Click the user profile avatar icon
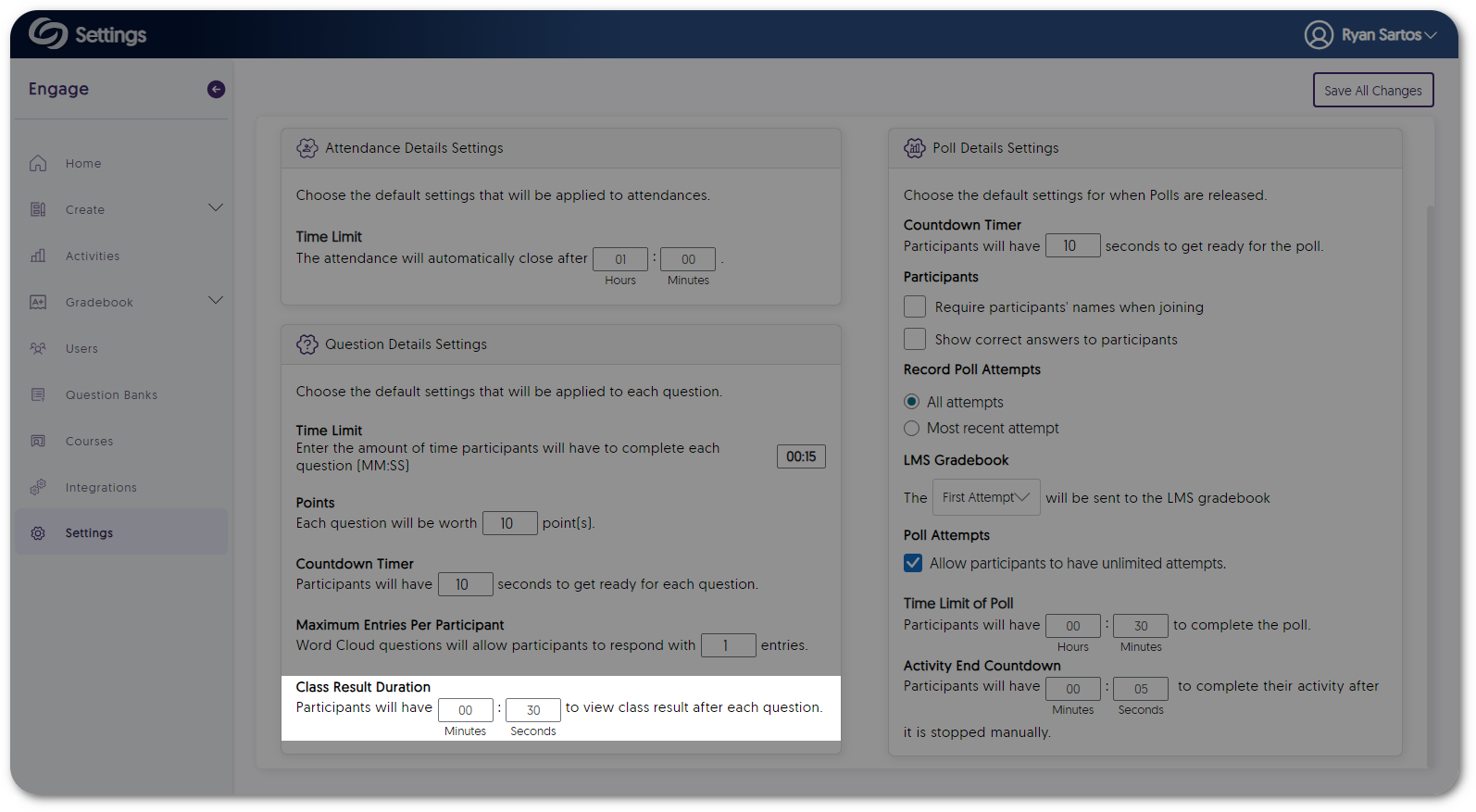Screen dimensions: 1476x812 1319,35
